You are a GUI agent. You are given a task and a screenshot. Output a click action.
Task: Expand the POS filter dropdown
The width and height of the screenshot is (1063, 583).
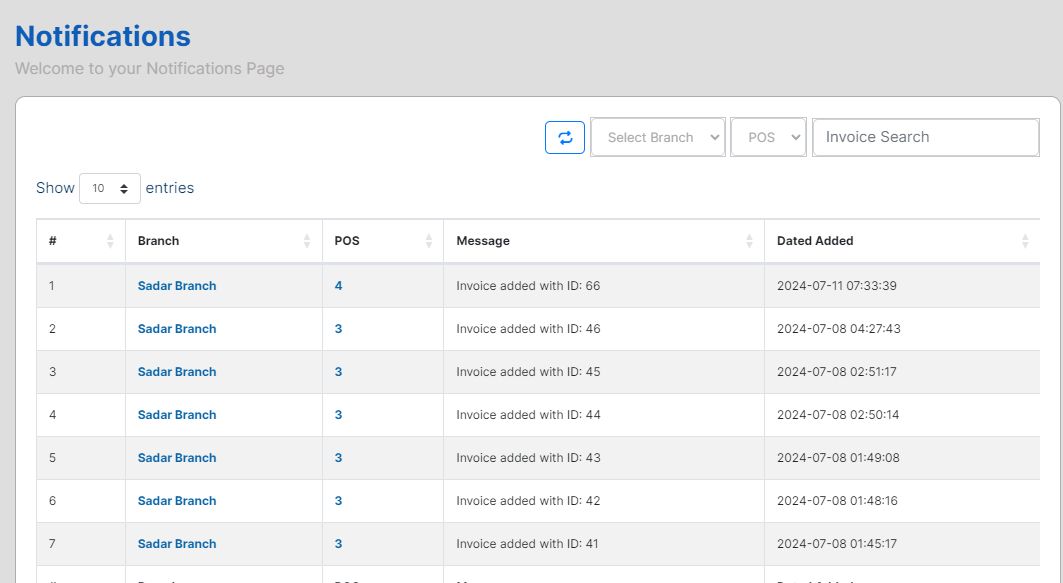tap(768, 138)
